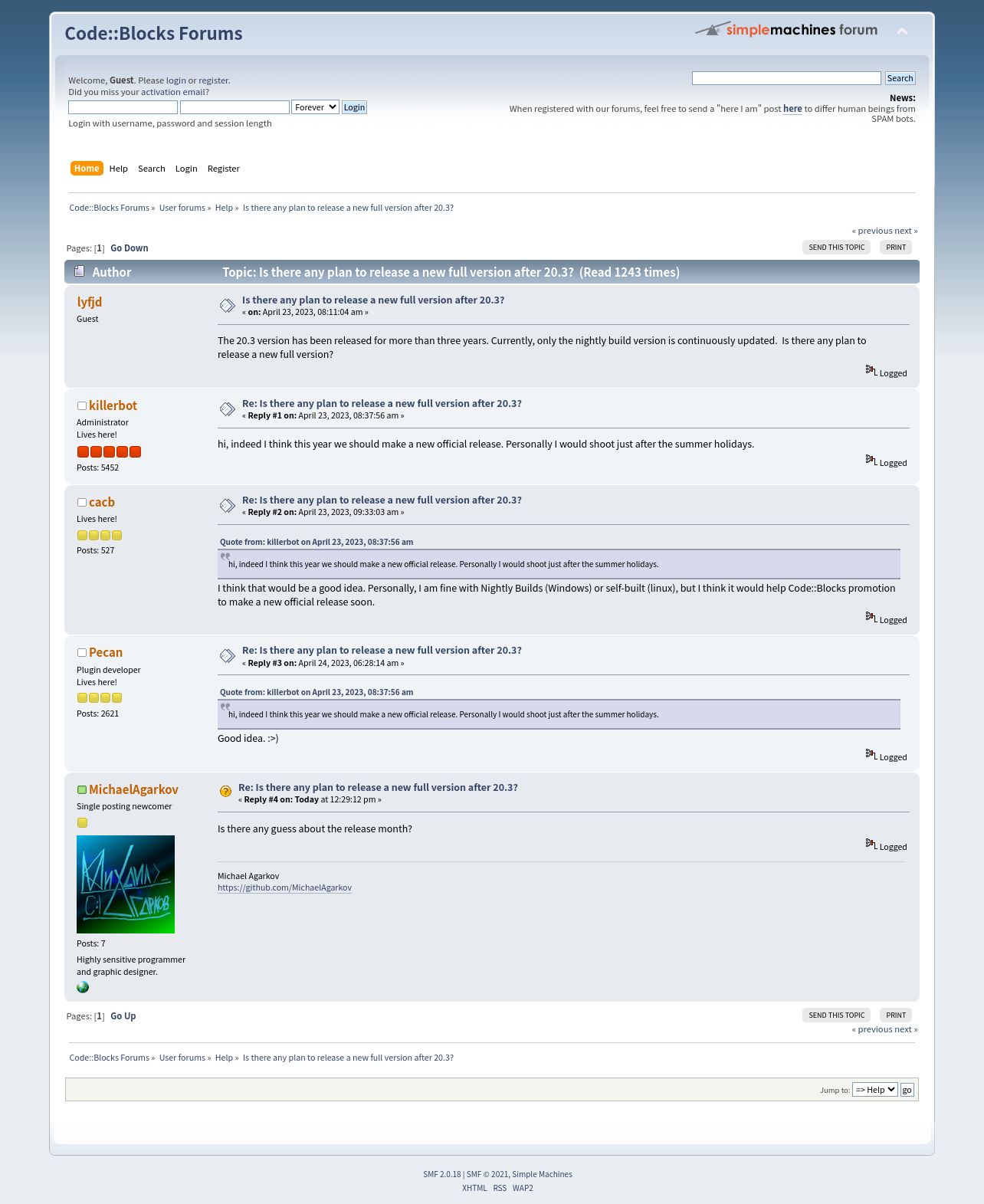Click post icon of killerbot's Reply #1

pos(228,409)
